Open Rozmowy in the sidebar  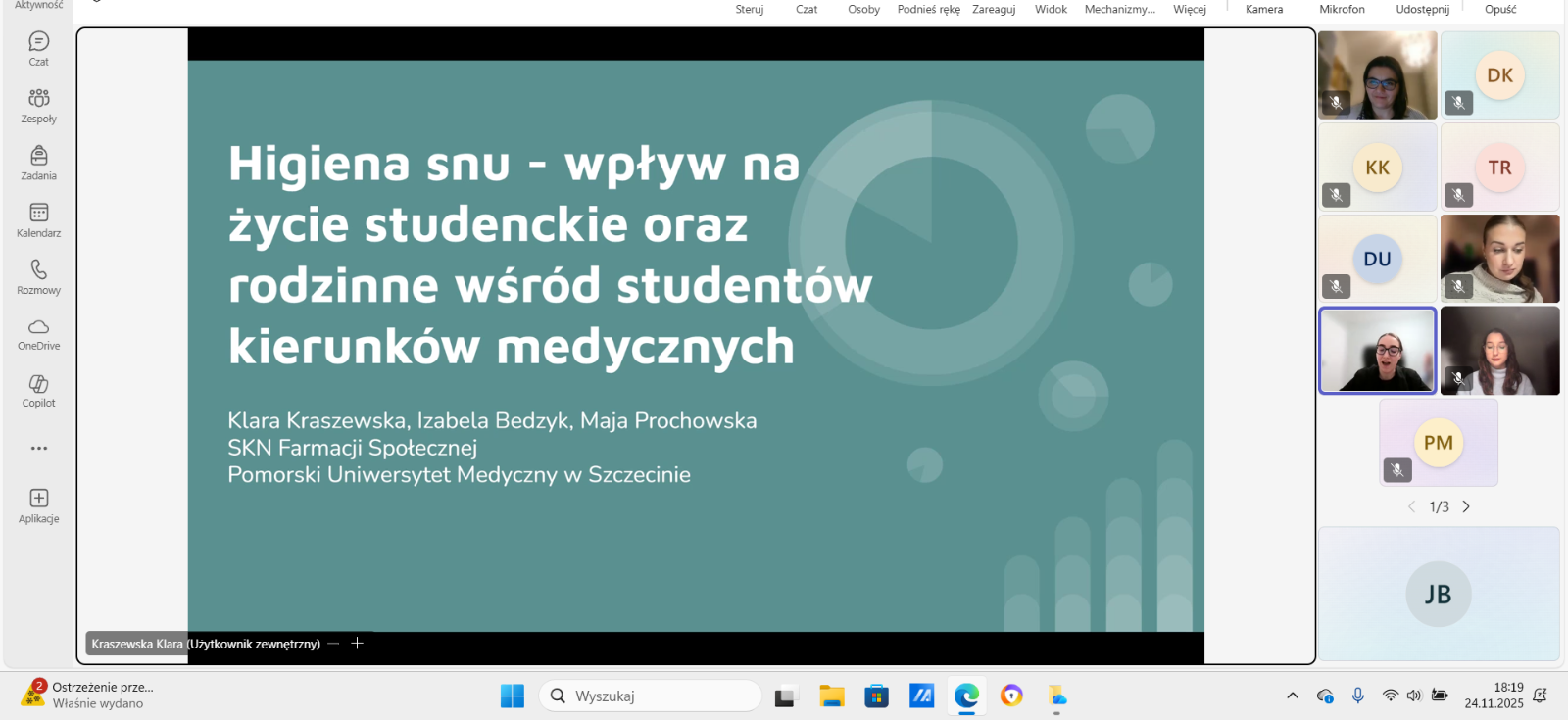(x=38, y=276)
